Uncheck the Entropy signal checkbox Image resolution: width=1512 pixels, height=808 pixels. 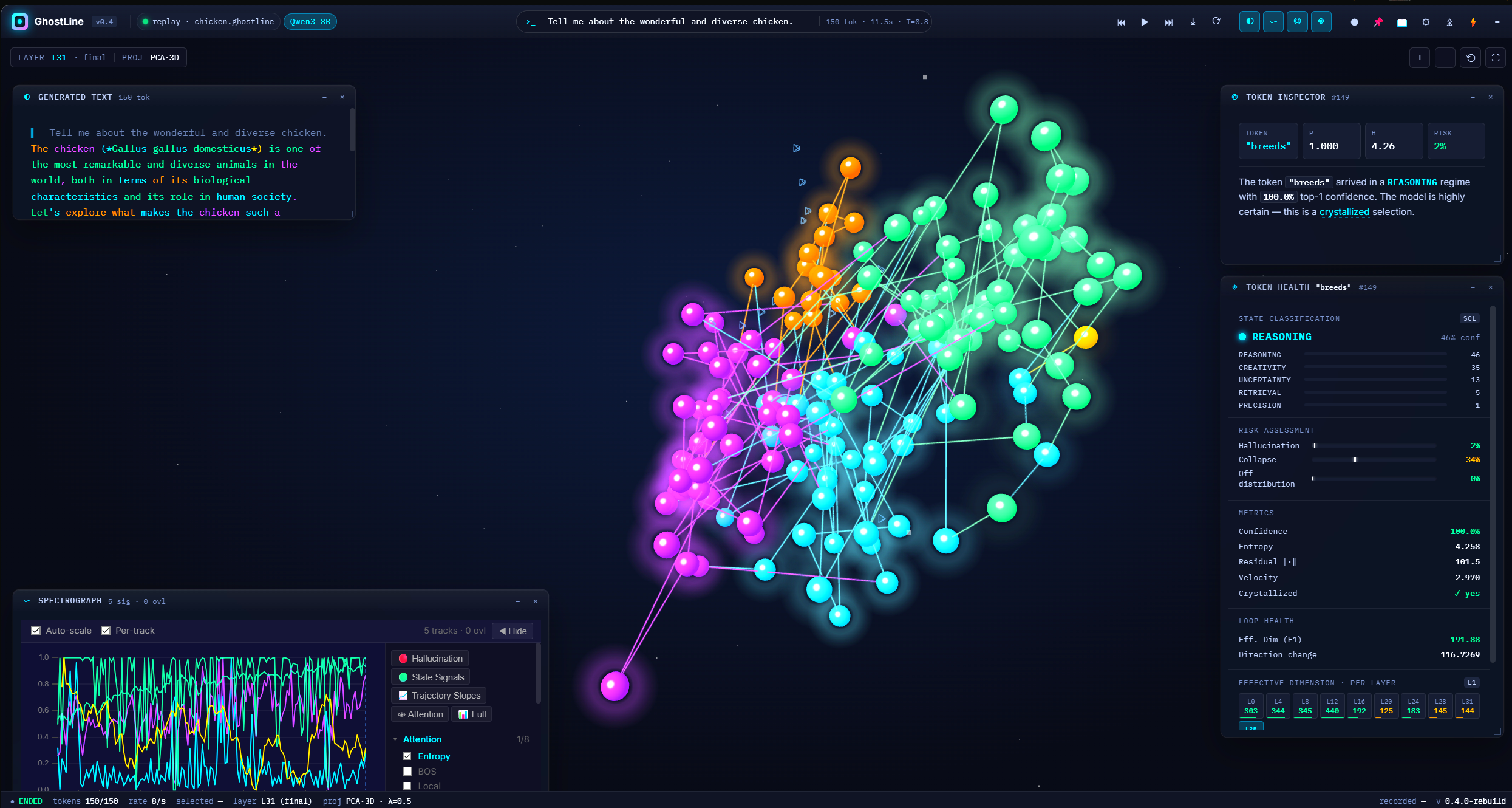point(407,756)
